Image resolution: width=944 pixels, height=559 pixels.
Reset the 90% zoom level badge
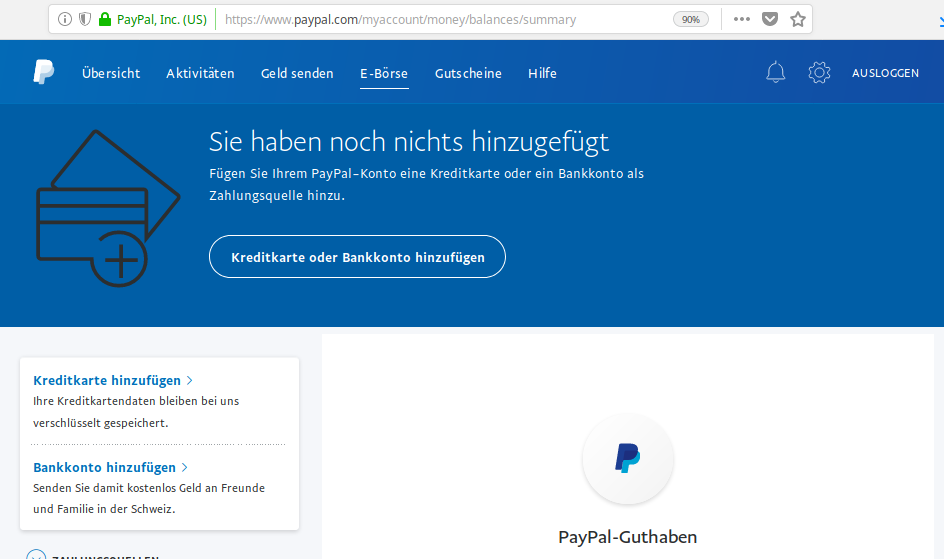point(691,19)
